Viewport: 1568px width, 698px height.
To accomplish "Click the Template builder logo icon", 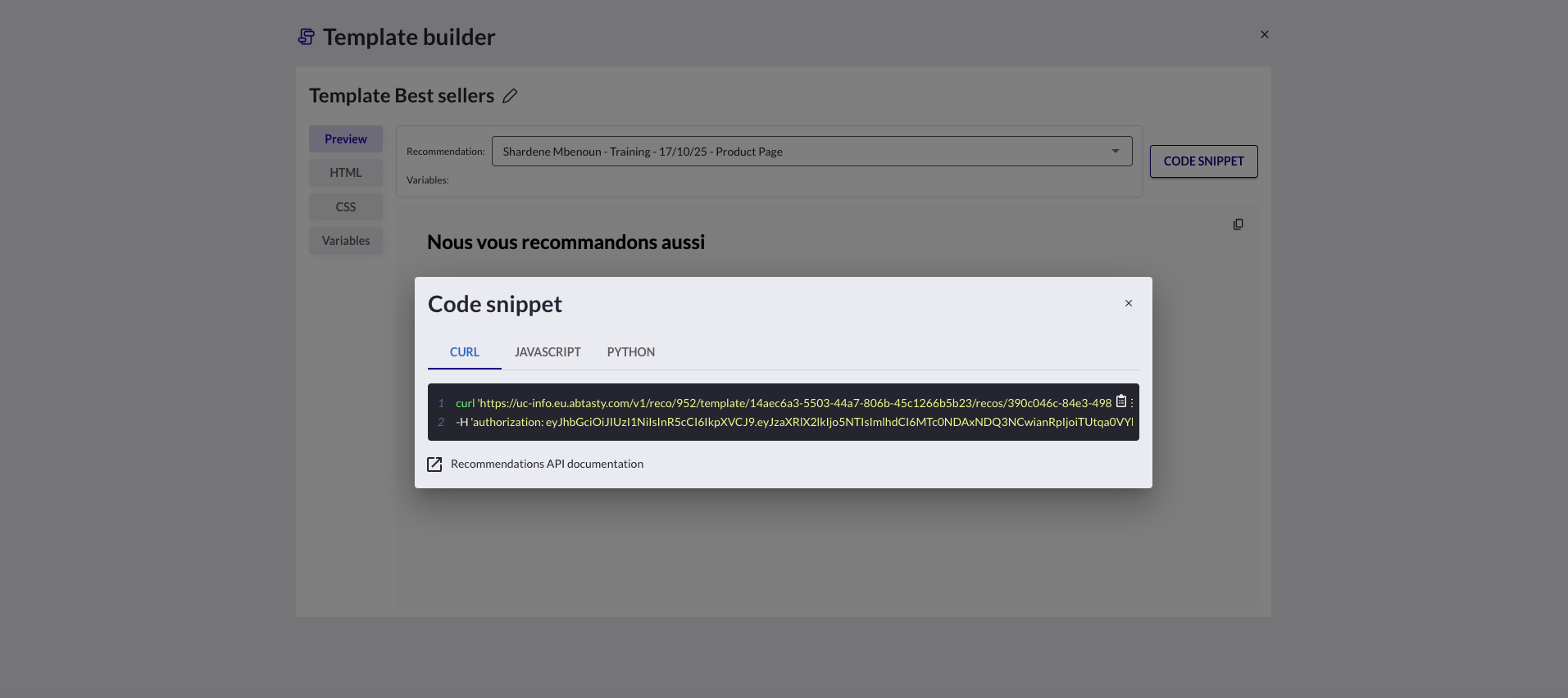I will click(307, 37).
